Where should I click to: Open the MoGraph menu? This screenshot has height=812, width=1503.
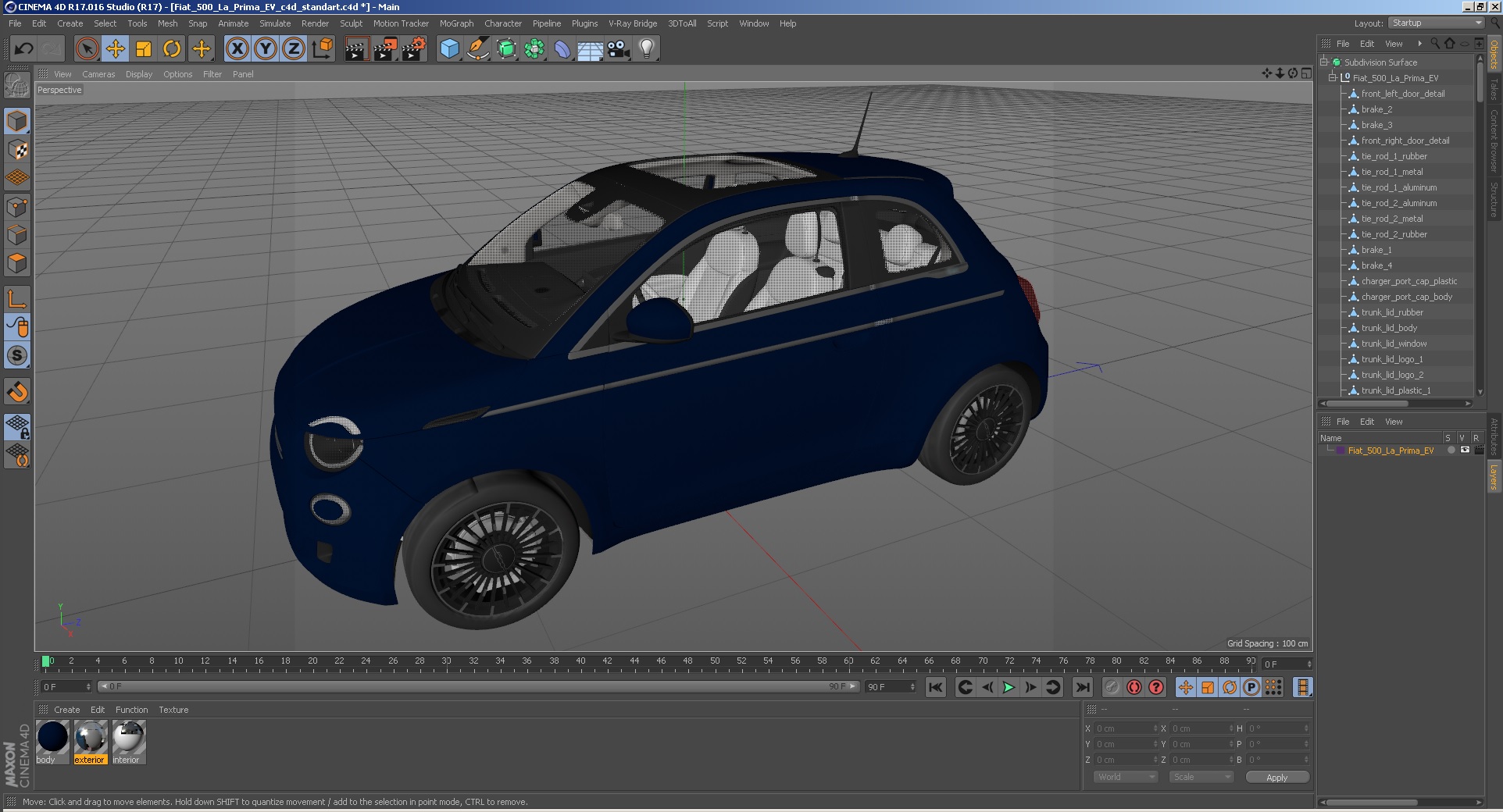(456, 23)
